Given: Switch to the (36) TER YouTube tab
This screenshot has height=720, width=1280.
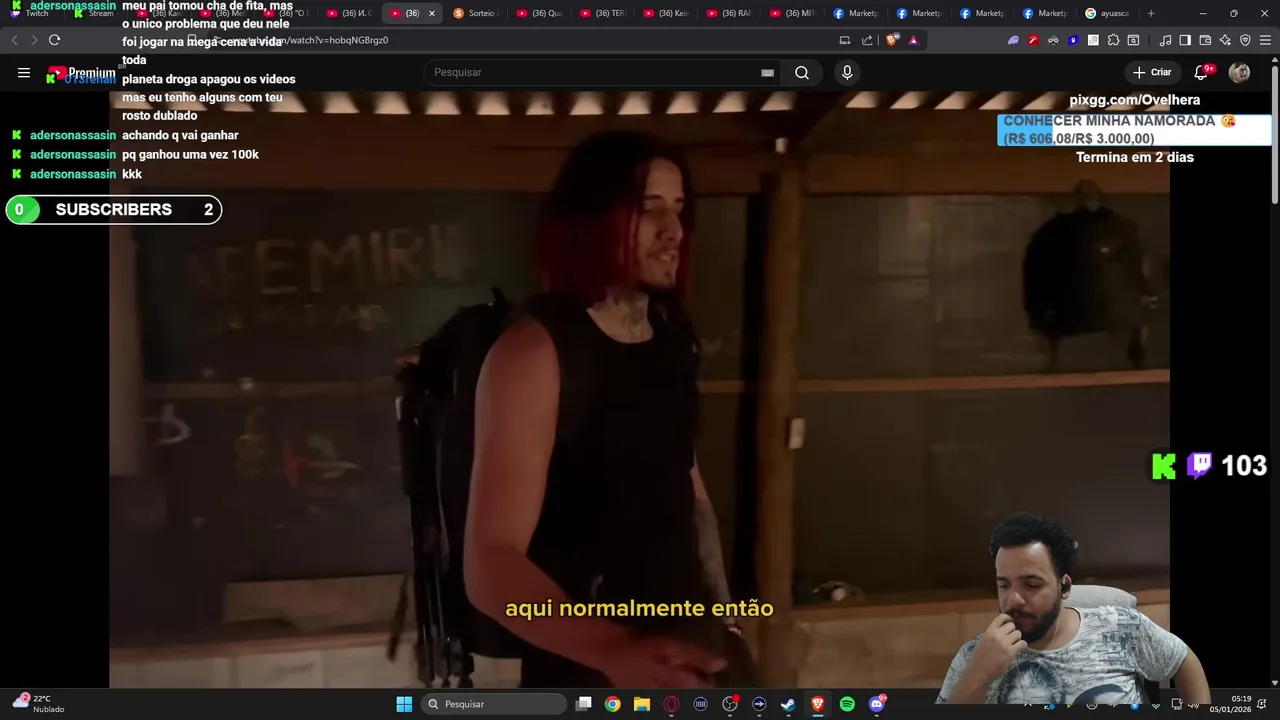Looking at the screenshot, I should point(603,13).
